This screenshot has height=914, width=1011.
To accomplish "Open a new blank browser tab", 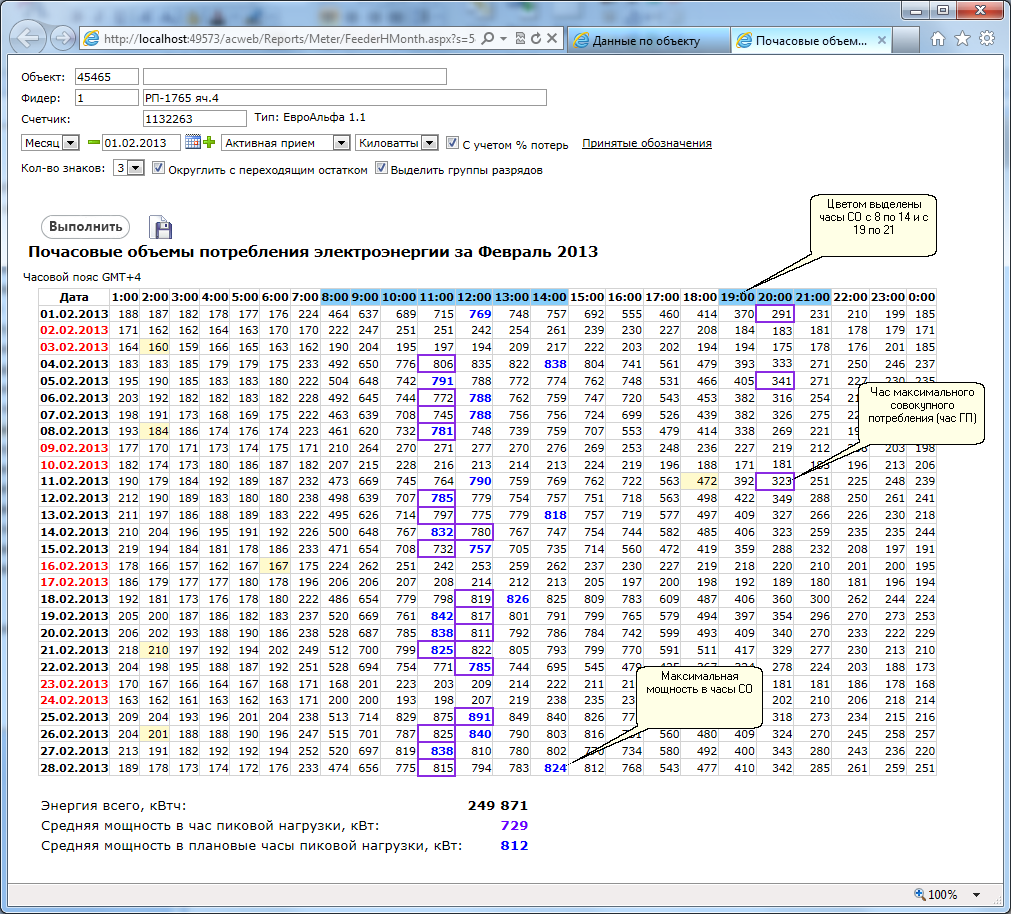I will [x=906, y=40].
